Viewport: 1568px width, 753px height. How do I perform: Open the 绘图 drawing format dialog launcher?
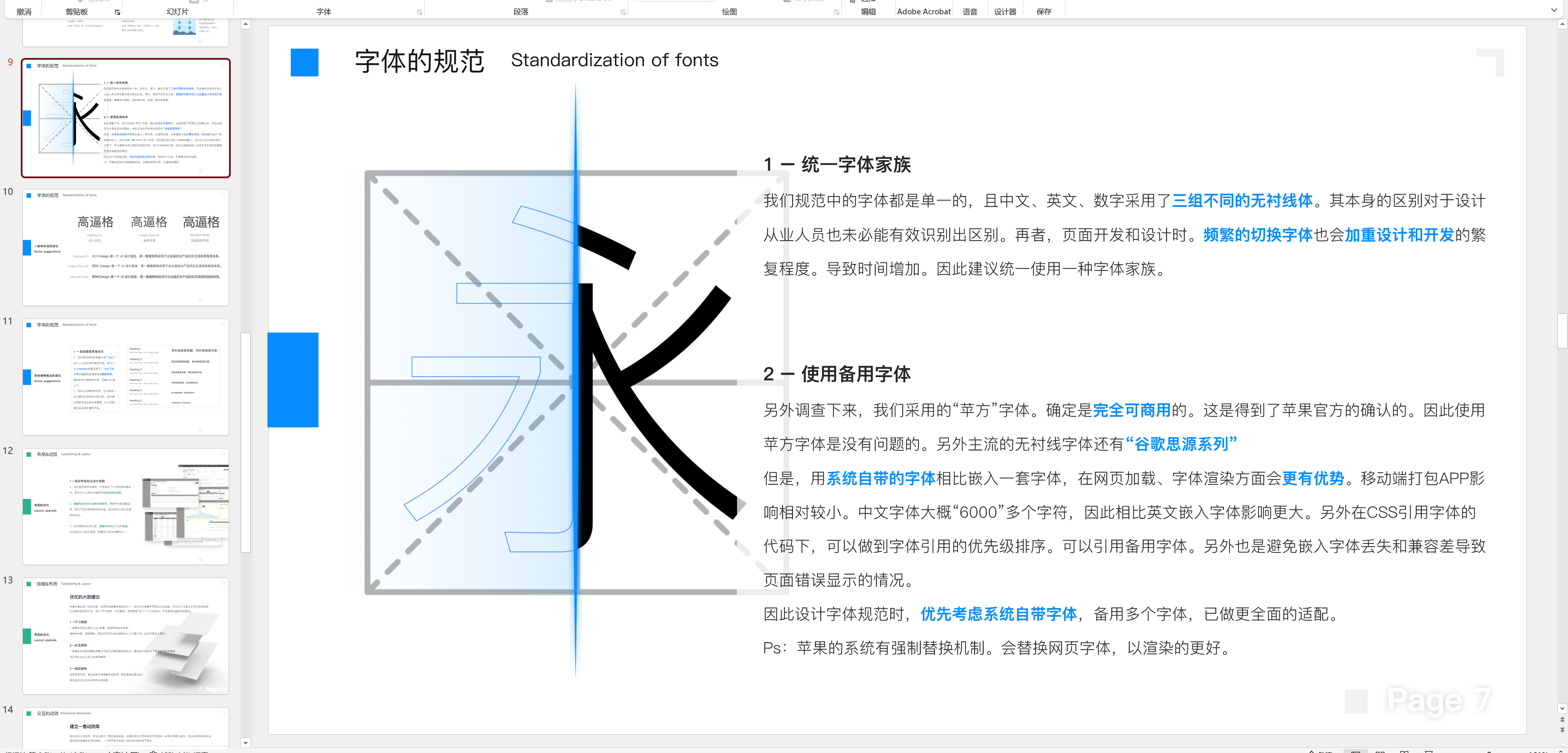(x=836, y=12)
